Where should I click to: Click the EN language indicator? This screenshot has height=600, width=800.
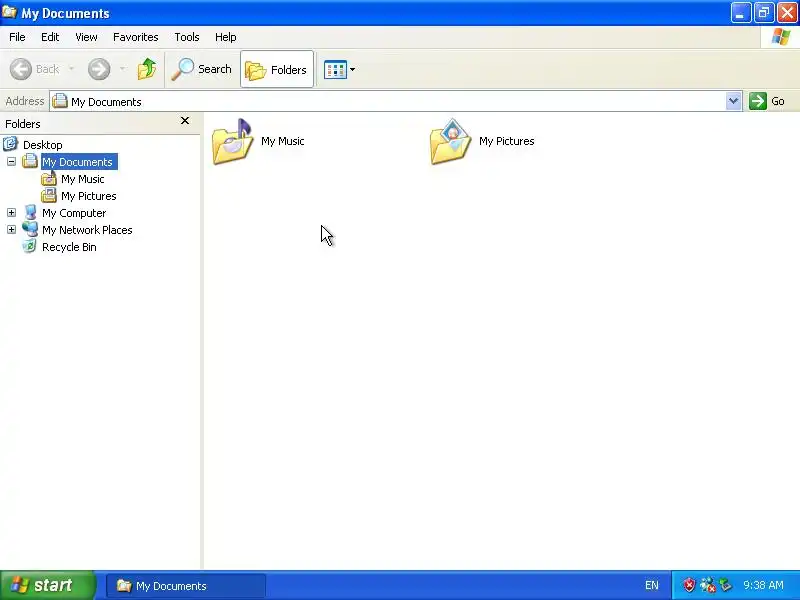point(652,586)
